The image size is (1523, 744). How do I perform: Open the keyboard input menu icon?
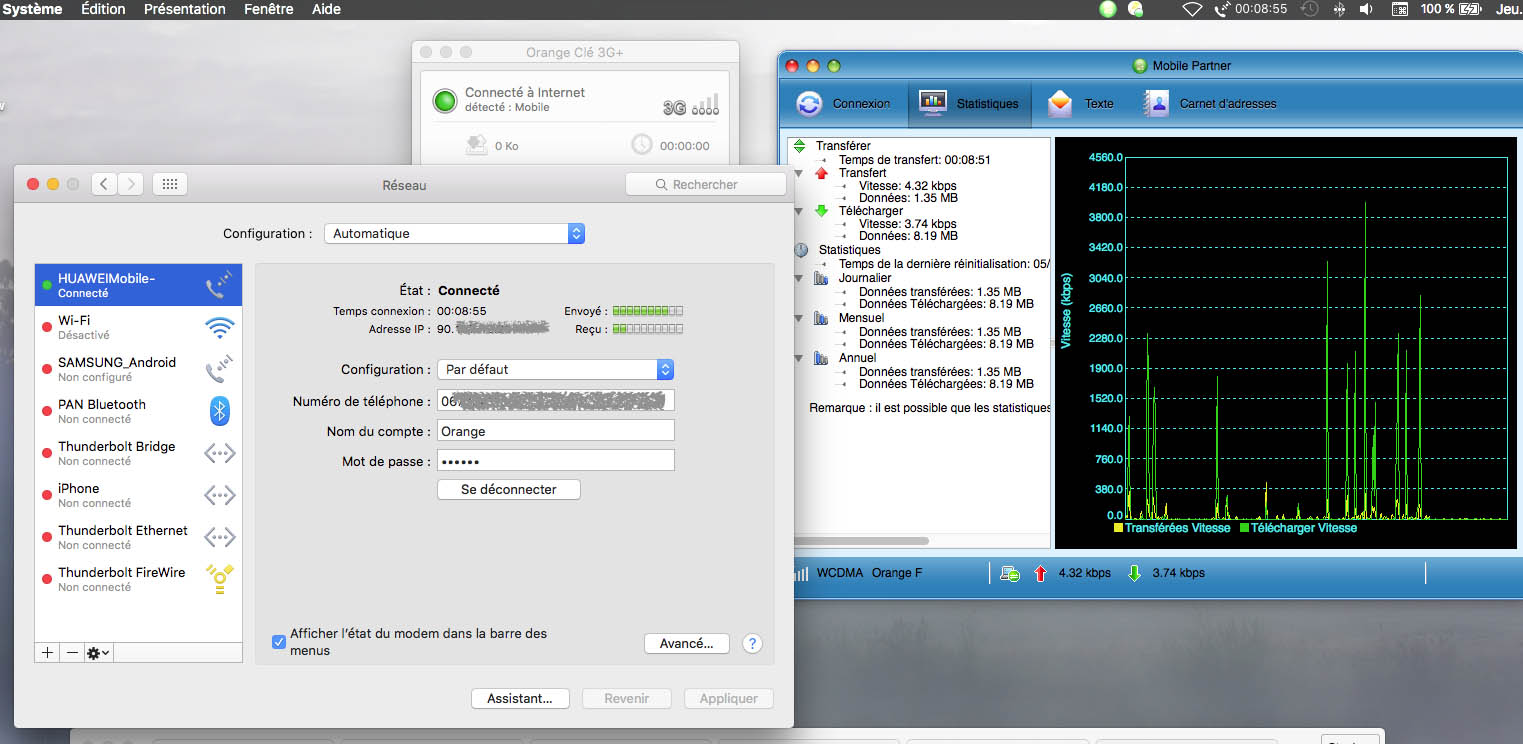(x=1401, y=9)
